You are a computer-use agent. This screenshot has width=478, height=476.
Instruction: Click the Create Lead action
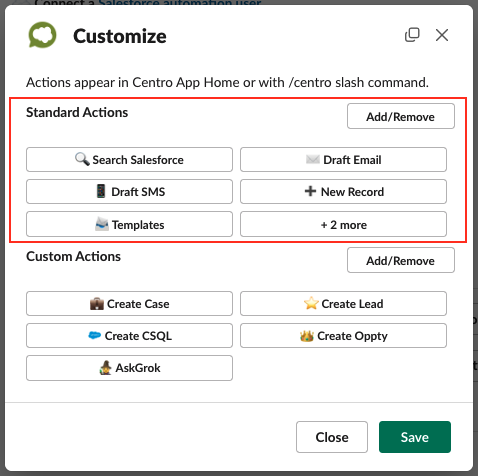pyautogui.click(x=343, y=304)
